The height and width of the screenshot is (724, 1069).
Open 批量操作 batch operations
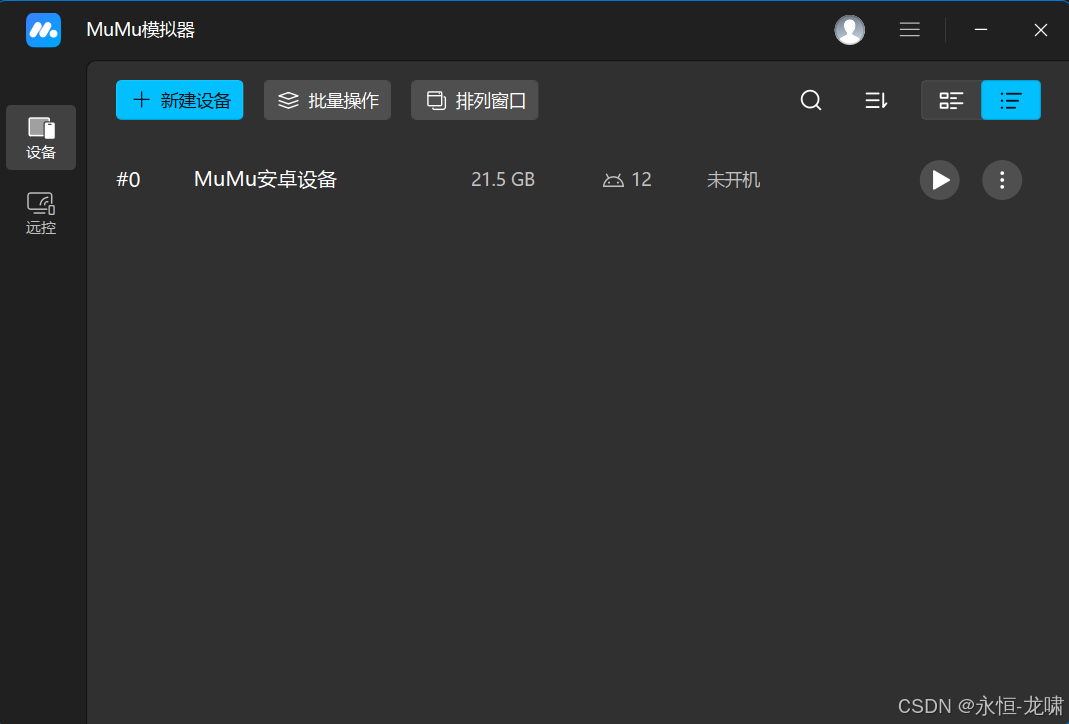click(327, 100)
